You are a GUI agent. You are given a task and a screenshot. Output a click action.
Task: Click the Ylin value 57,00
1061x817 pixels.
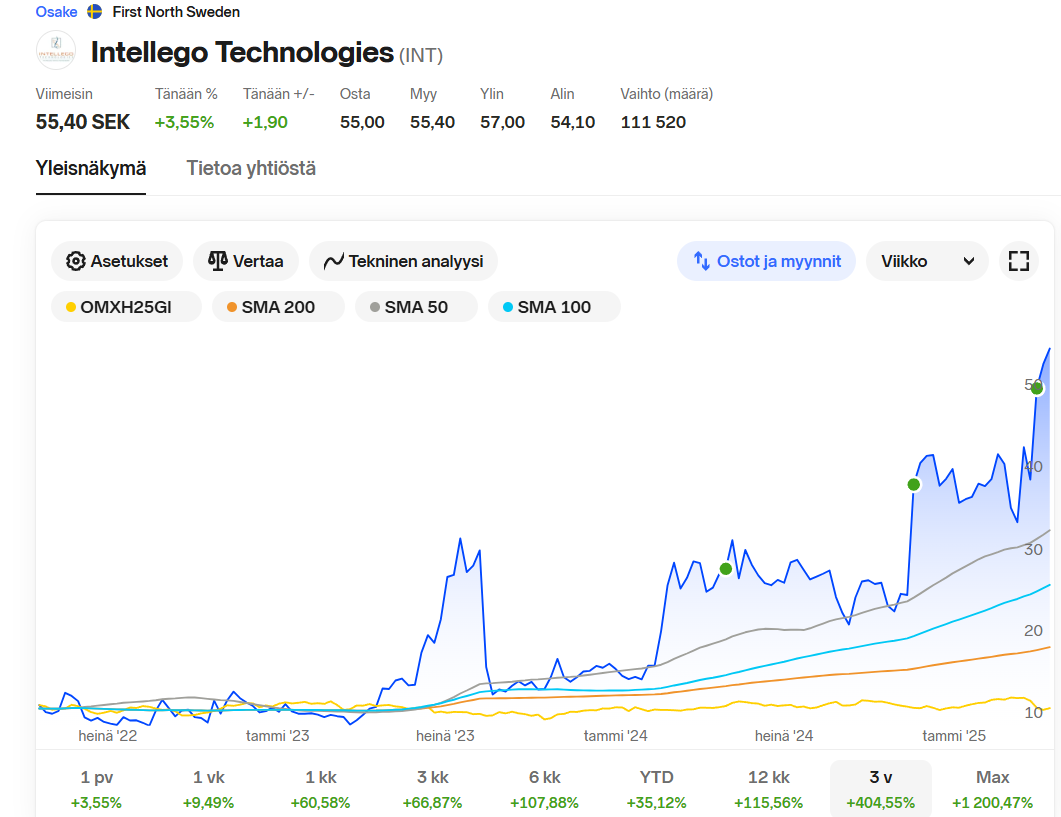[503, 123]
